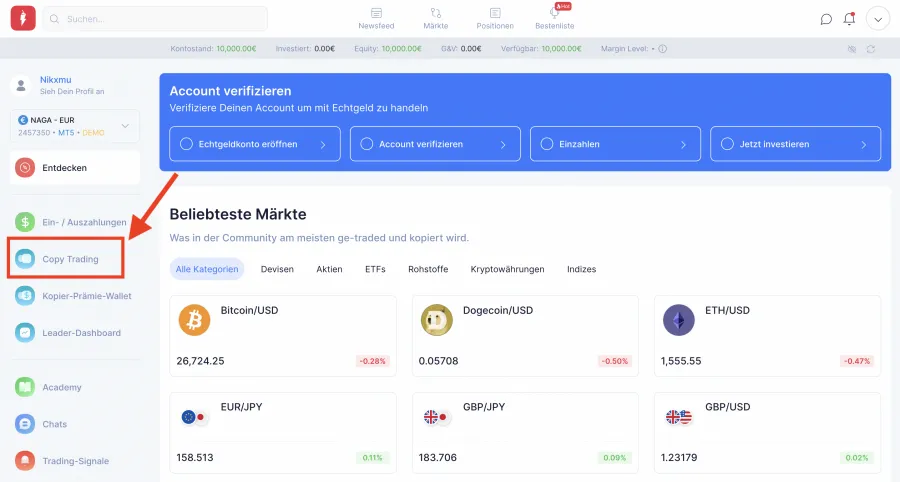Click the EUR/JPY price 158.513
The height and width of the screenshot is (482, 900).
click(x=195, y=457)
